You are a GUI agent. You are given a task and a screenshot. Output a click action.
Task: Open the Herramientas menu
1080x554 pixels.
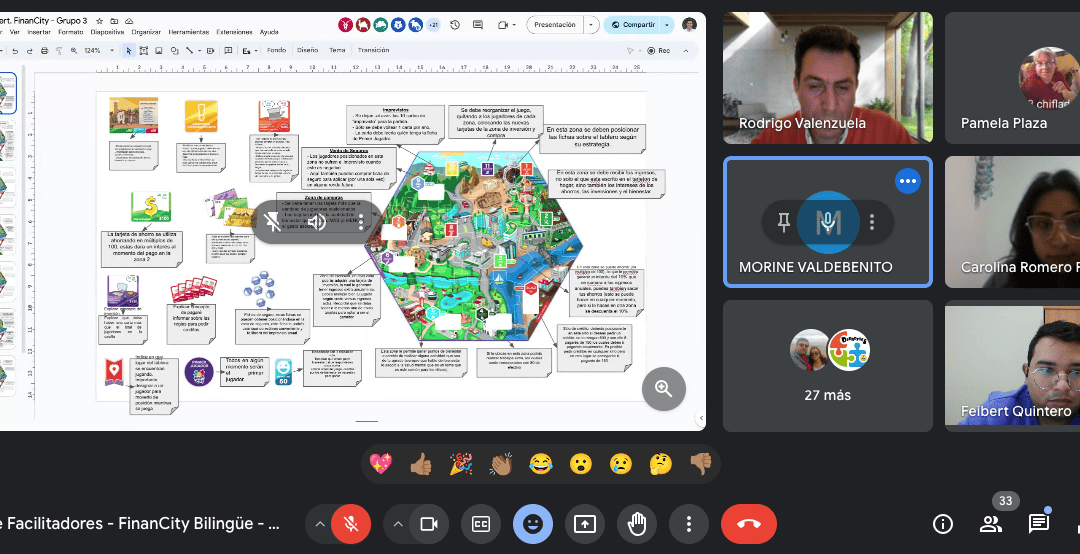189,32
